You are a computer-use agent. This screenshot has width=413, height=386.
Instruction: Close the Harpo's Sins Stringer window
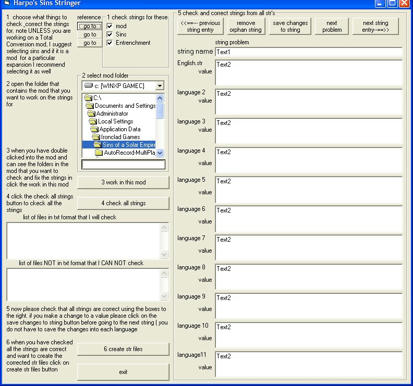pos(404,3)
